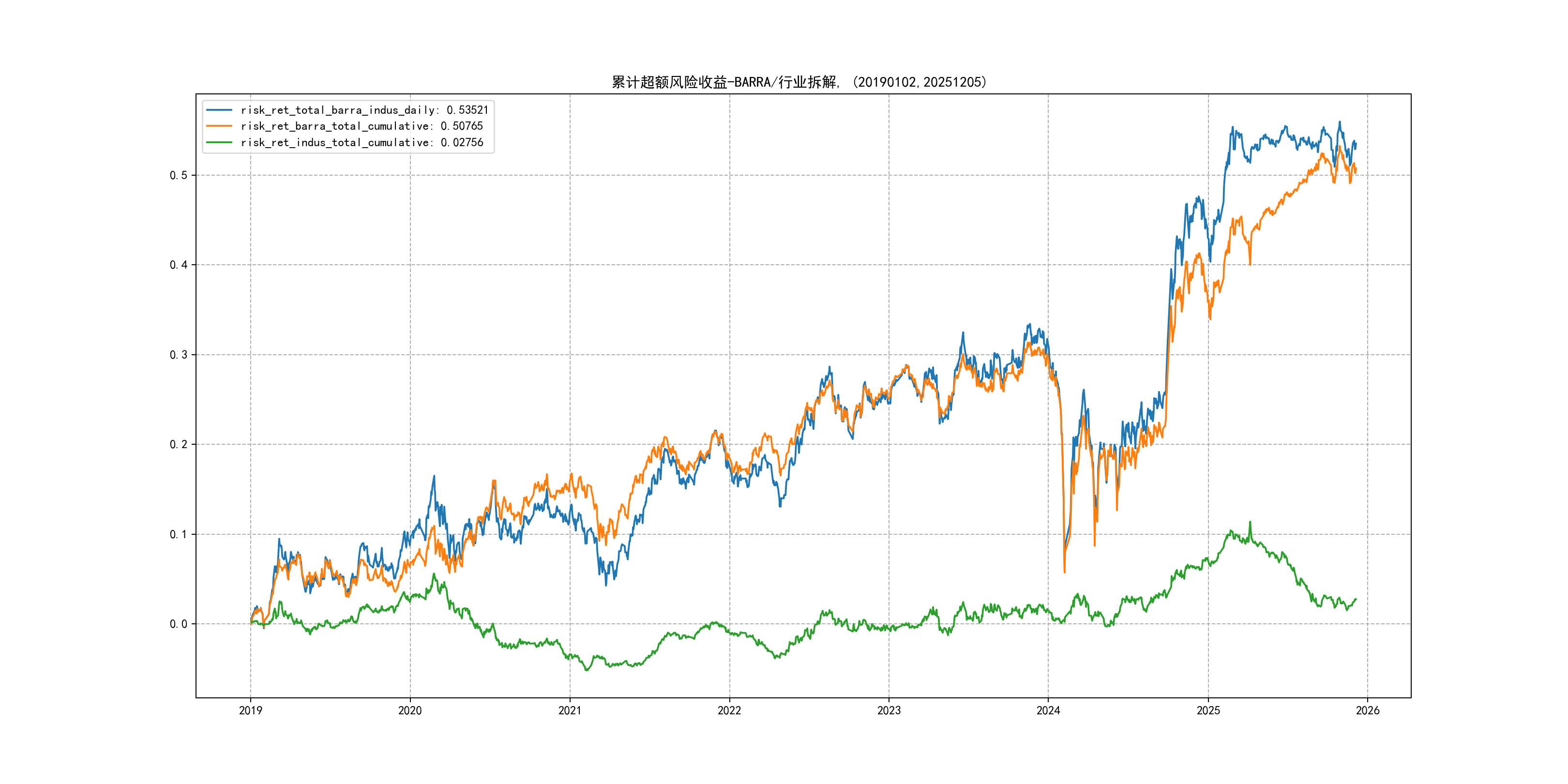Click the 0.4 y-axis tick label
Screen dimensions: 1568x784
179,265
